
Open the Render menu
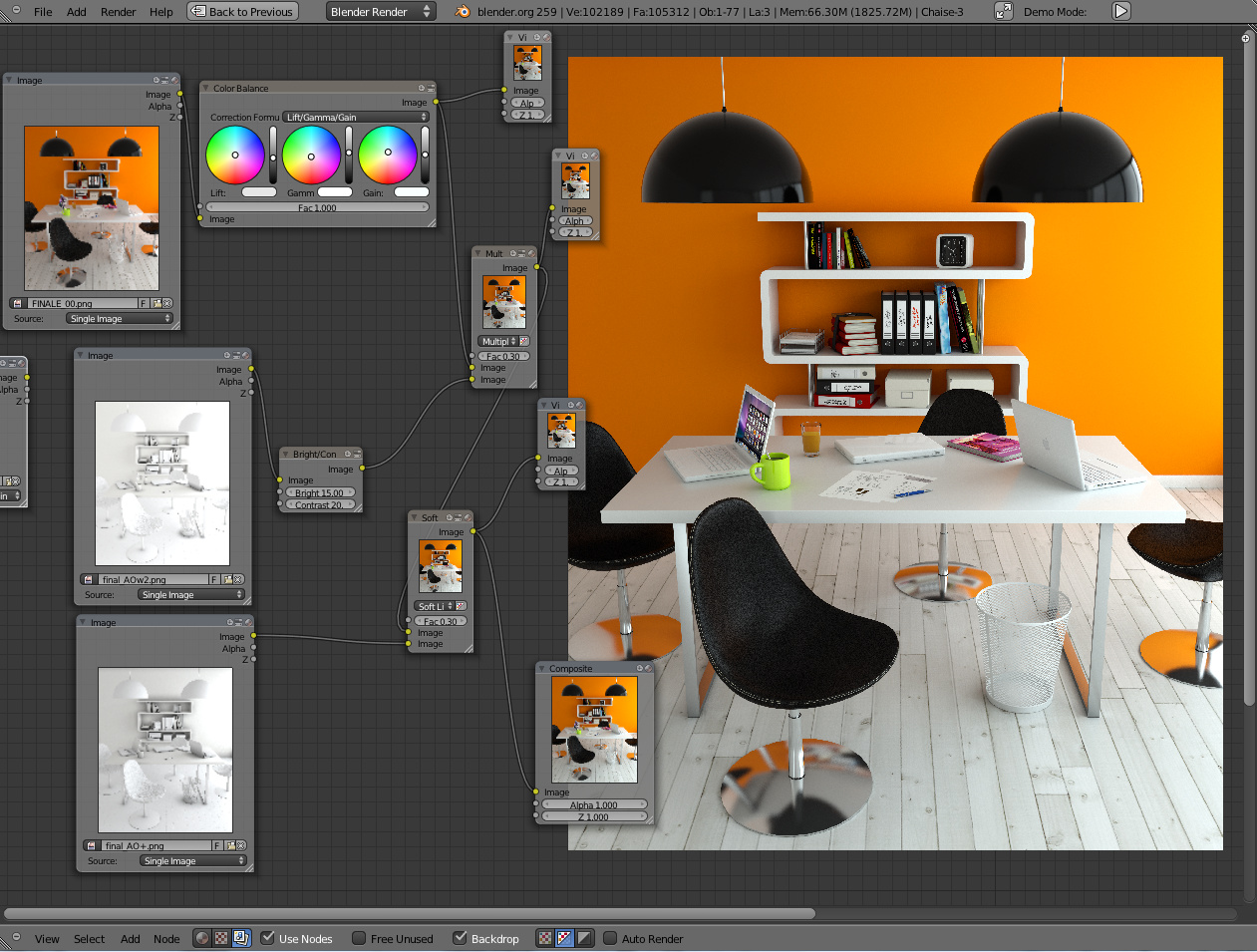tap(119, 12)
